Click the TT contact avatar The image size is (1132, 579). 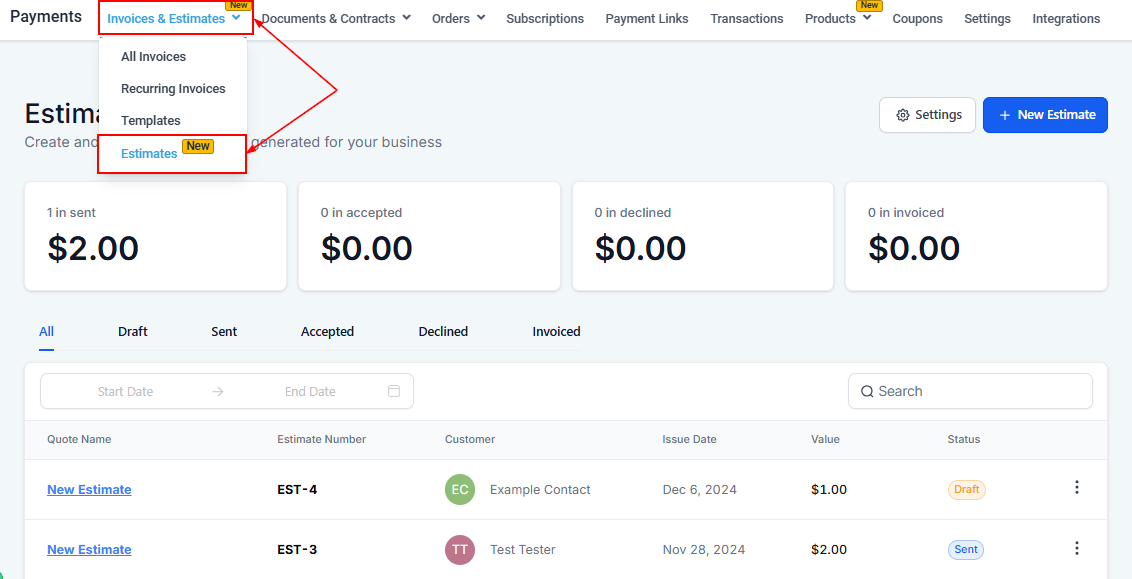click(x=460, y=549)
